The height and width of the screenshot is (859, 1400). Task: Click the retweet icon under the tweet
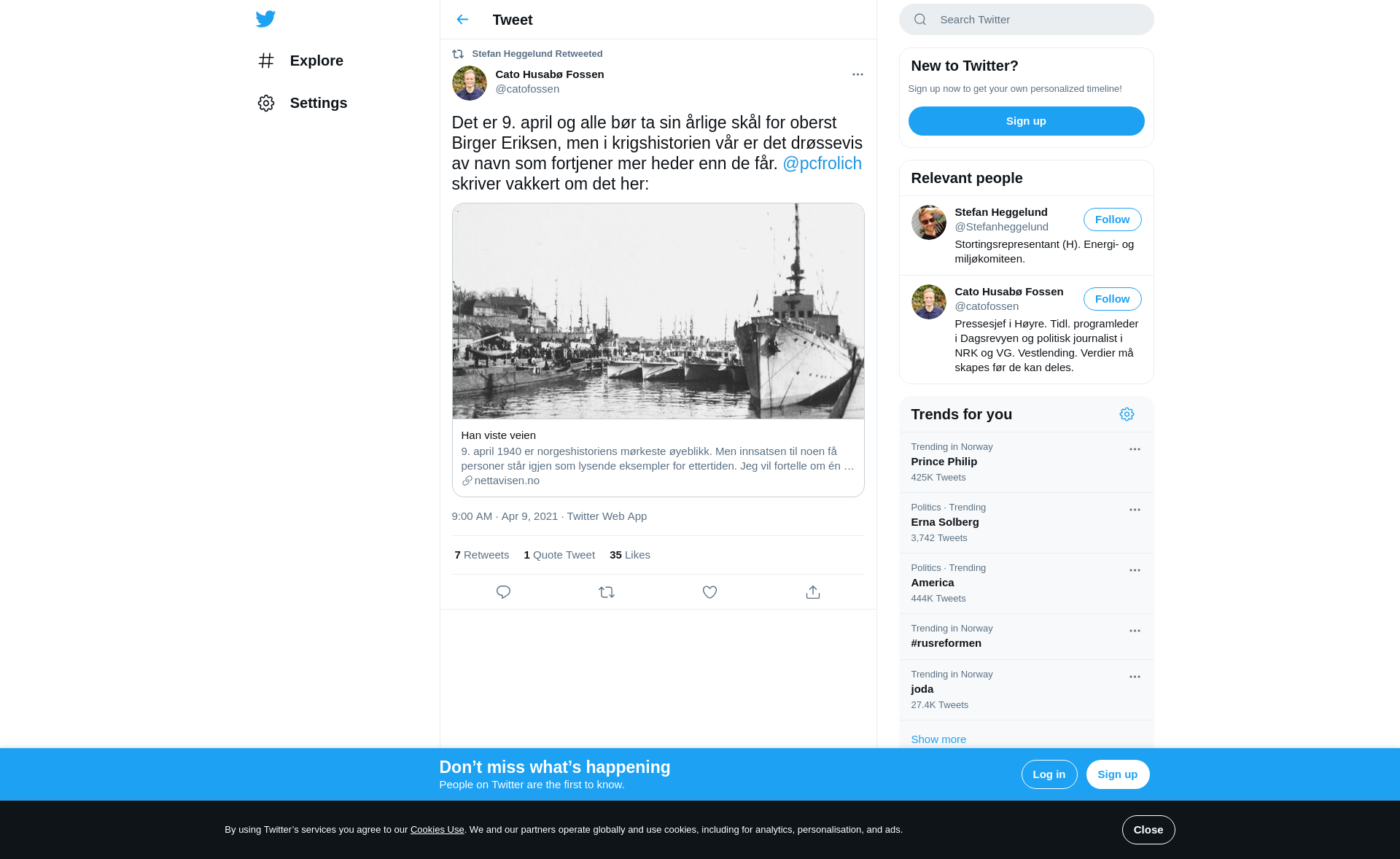[607, 592]
